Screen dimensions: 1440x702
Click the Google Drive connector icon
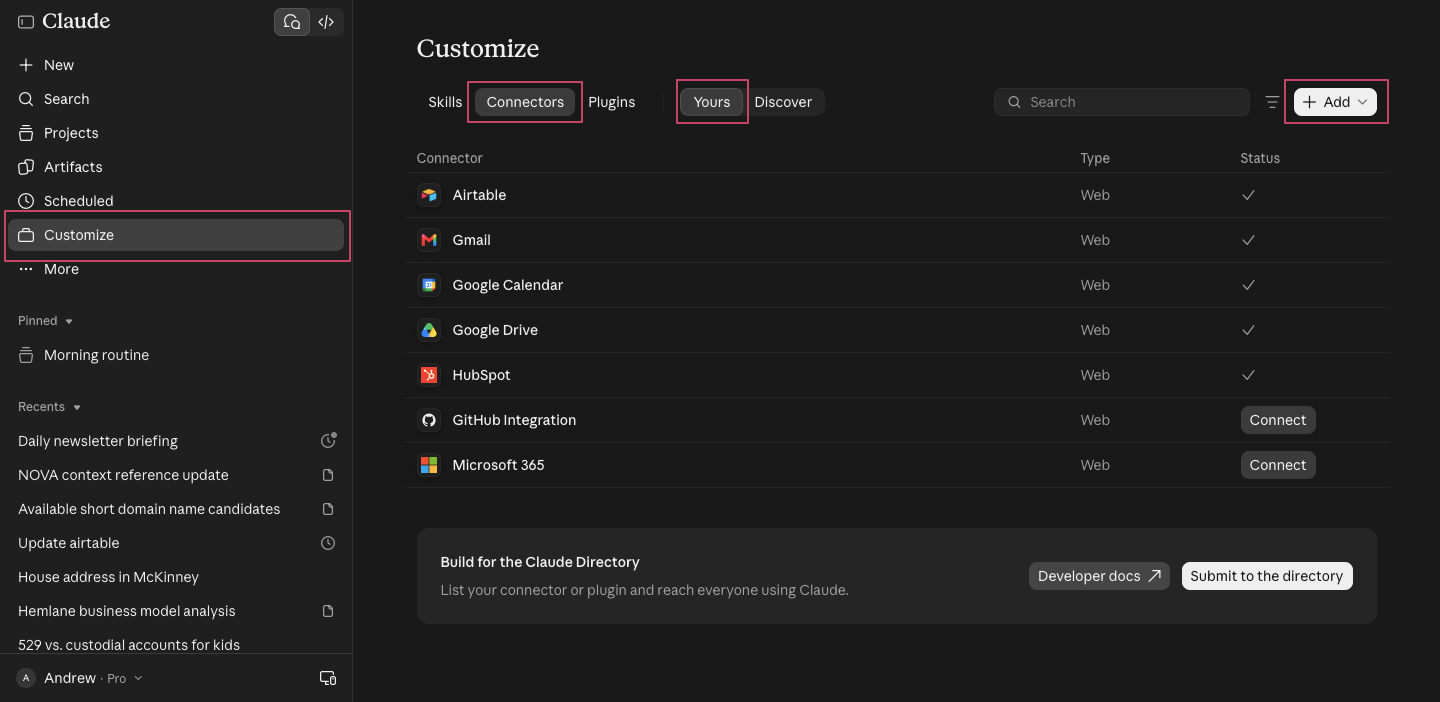tap(429, 330)
